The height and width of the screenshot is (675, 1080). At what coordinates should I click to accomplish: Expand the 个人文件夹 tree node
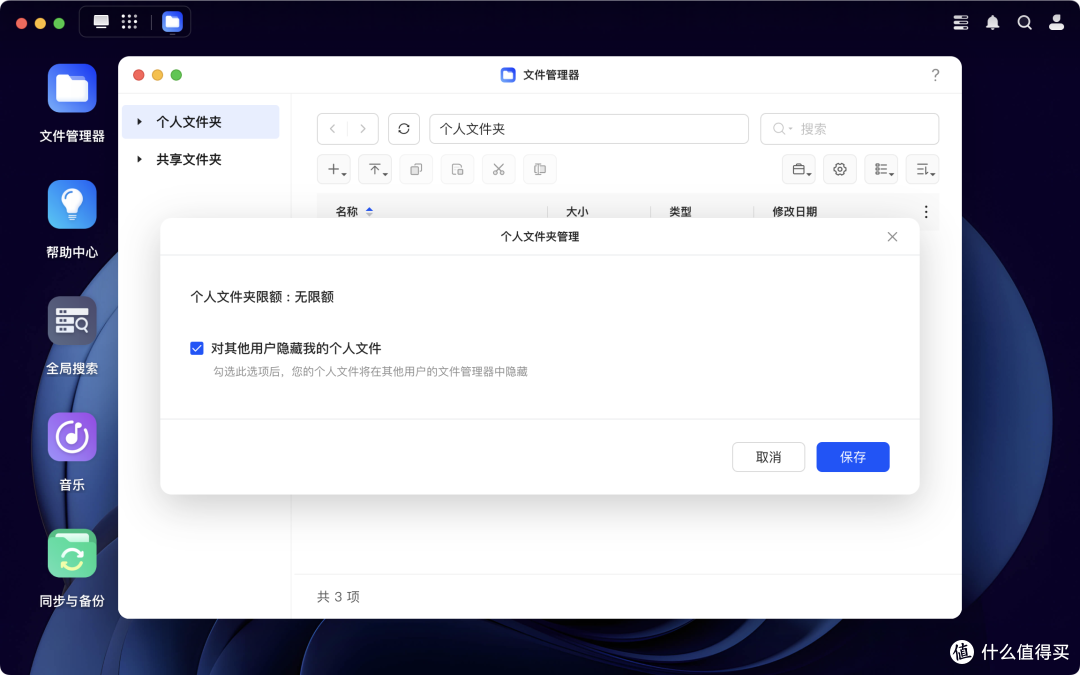coord(140,122)
